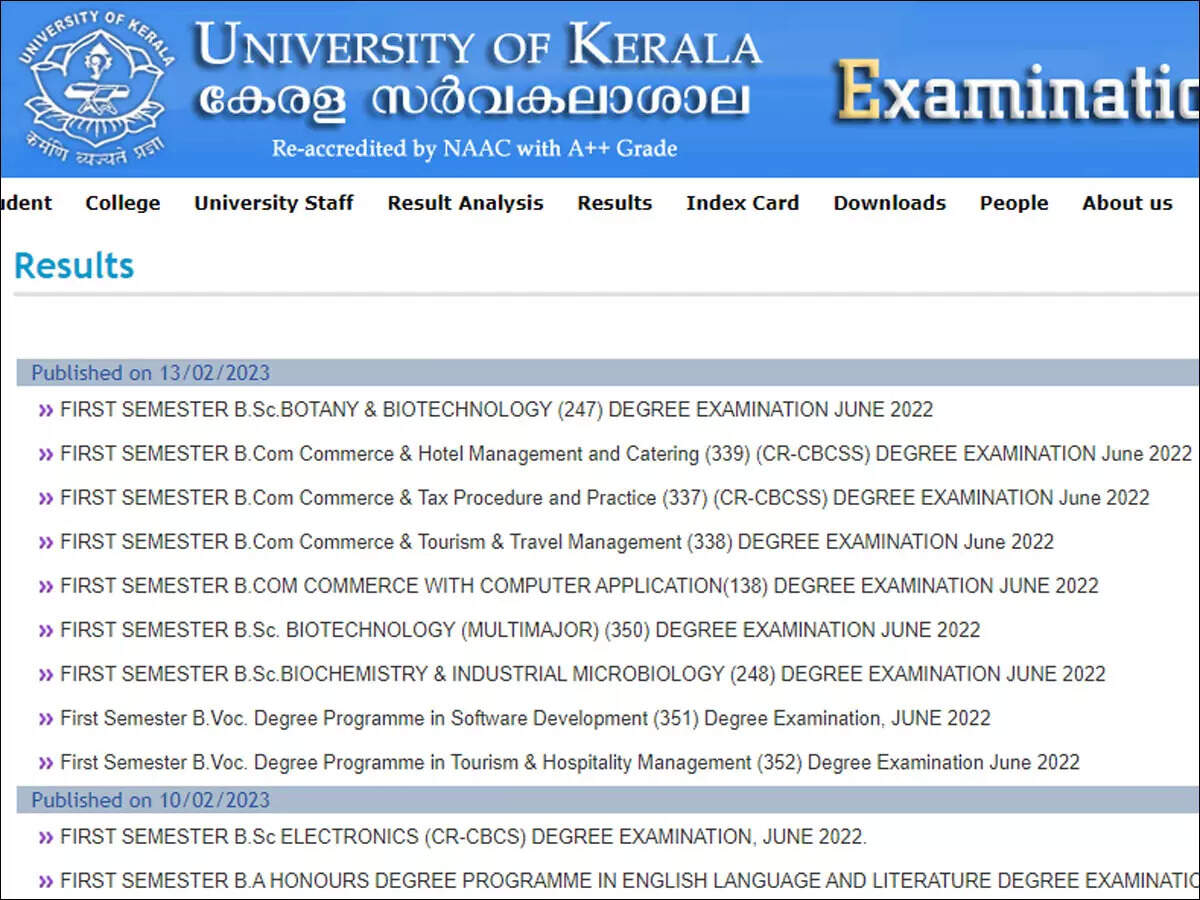Open B.Sc Electronics (CR-CBCS) result link
1200x900 pixels.
[464, 837]
